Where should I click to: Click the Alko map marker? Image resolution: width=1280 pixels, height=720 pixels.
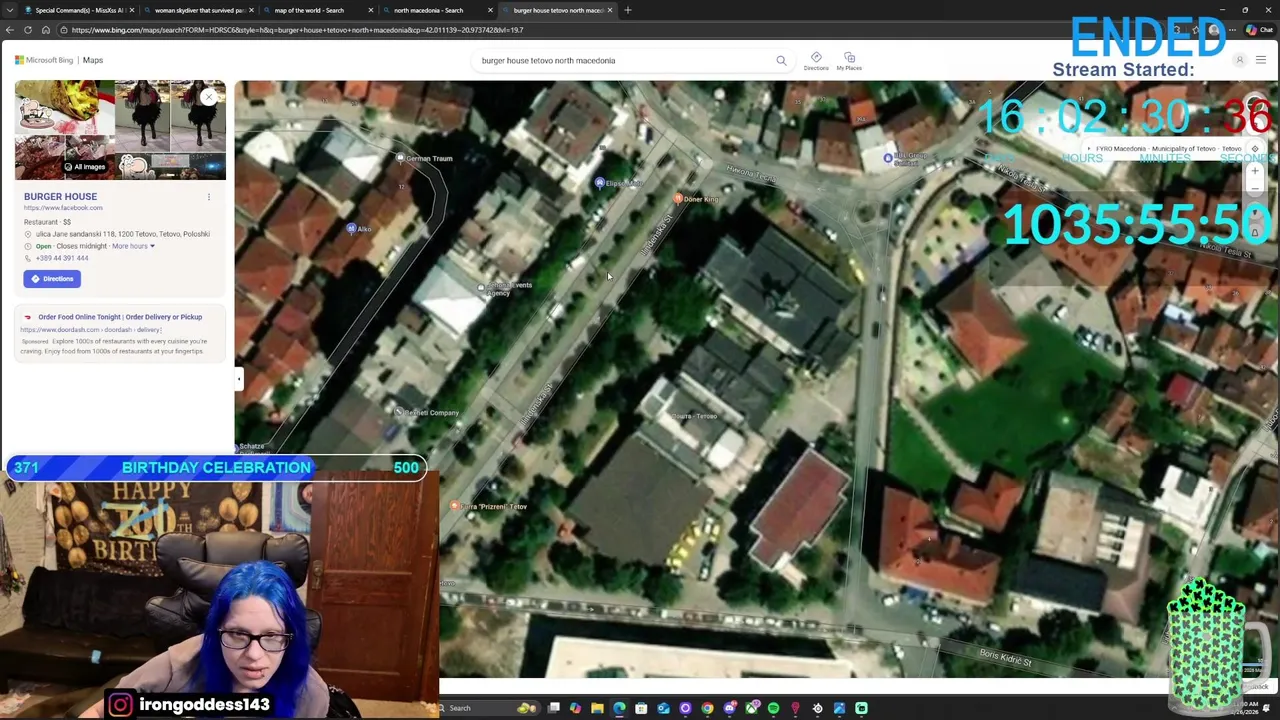tap(351, 229)
